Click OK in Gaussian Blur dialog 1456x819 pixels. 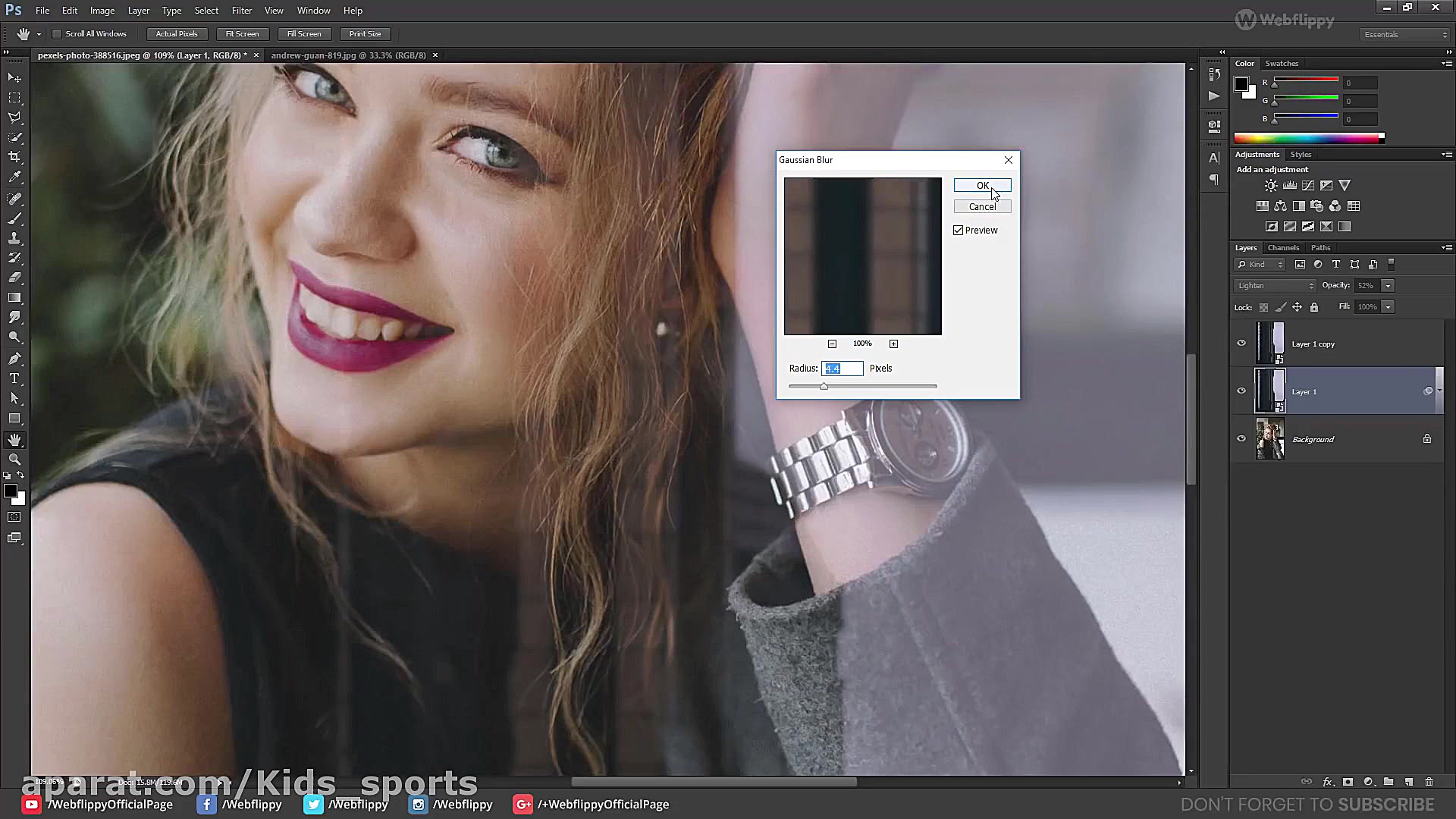(x=982, y=186)
